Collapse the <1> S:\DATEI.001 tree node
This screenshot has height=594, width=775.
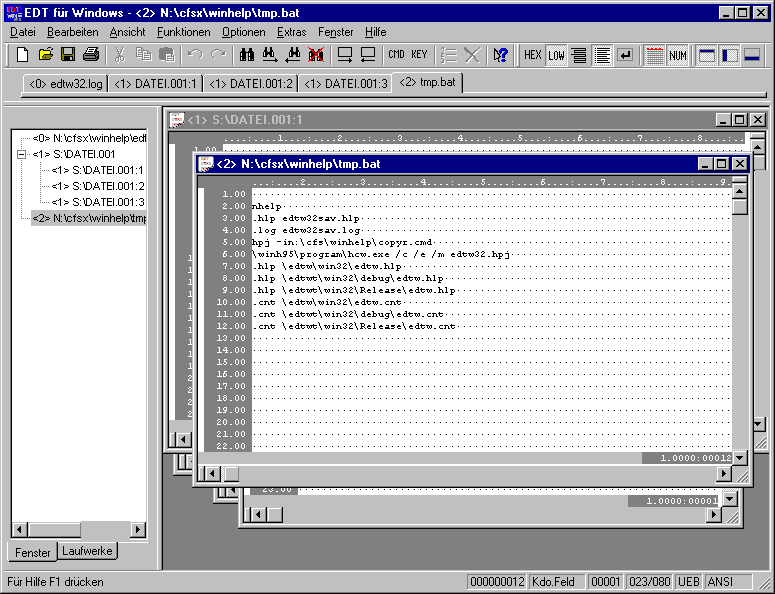(x=21, y=155)
